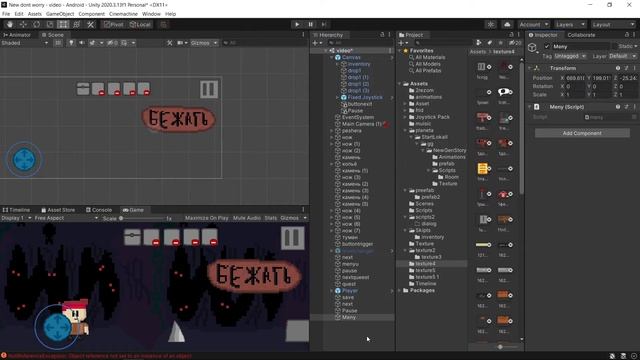The image size is (640, 360).
Task: Select Main Camera (1) in Hierarchy
Action: click(362, 124)
